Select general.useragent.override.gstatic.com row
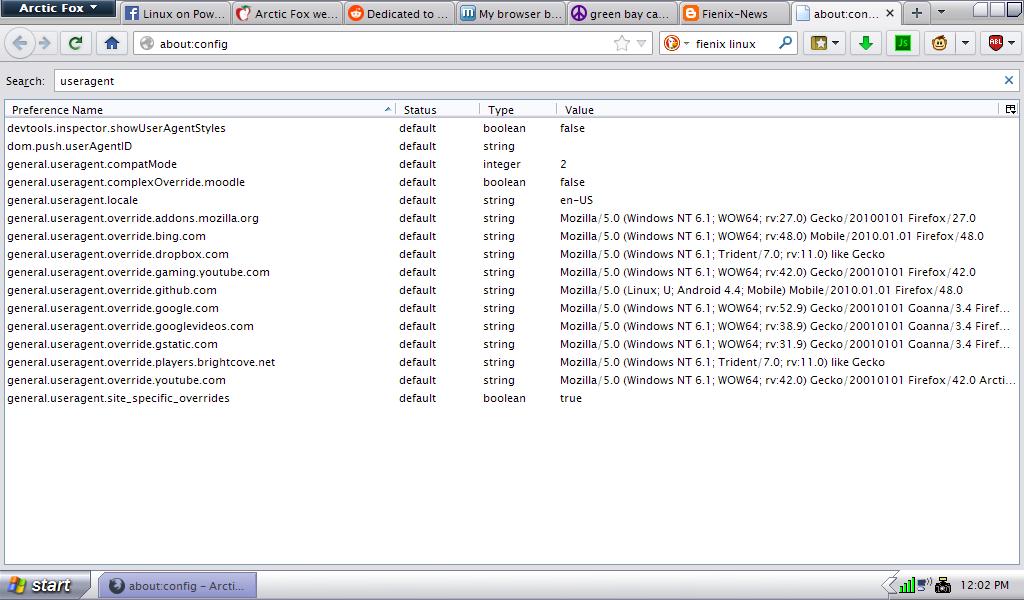 512,344
